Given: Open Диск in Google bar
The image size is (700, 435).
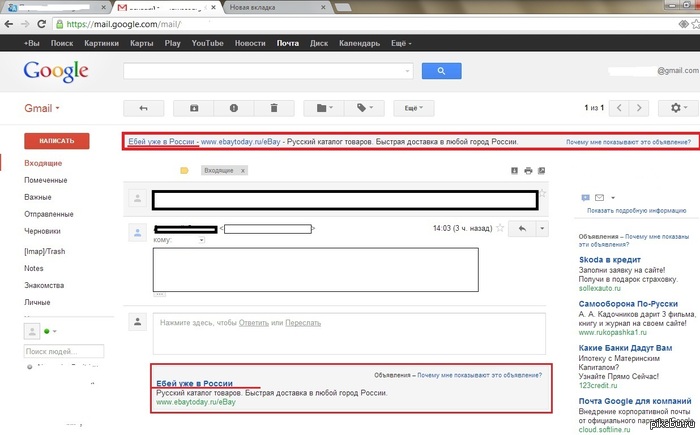Looking at the screenshot, I should click(x=319, y=43).
